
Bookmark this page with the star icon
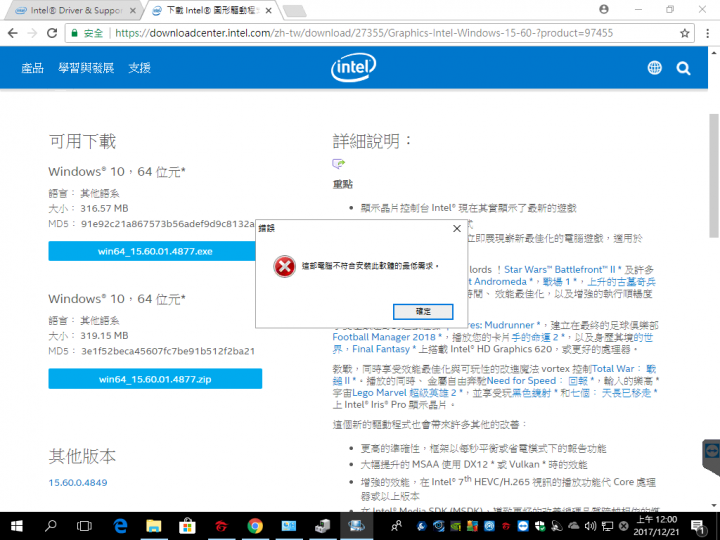[685, 33]
